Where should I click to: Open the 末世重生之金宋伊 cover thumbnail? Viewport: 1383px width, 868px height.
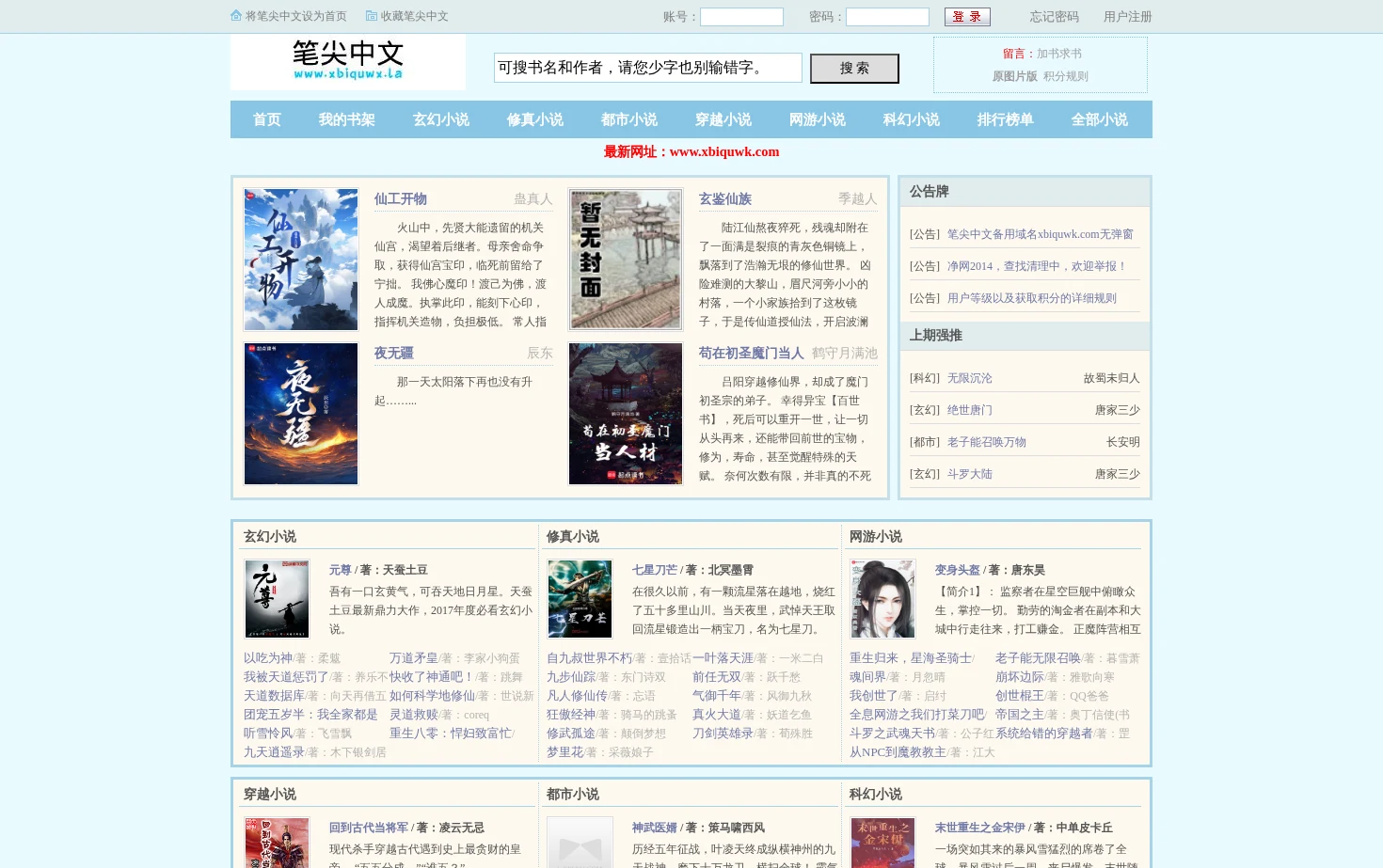pyautogui.click(x=882, y=843)
